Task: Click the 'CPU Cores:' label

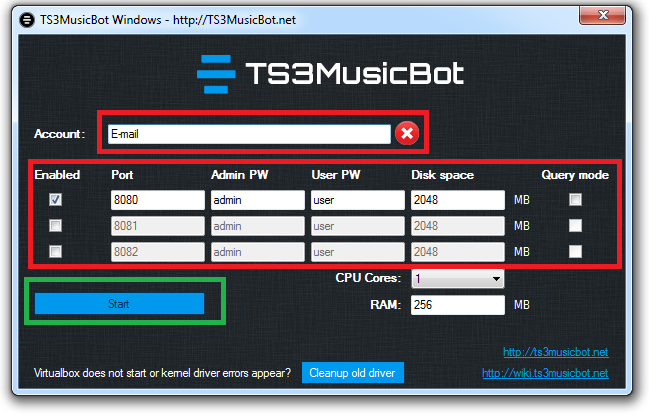Action: click(368, 278)
